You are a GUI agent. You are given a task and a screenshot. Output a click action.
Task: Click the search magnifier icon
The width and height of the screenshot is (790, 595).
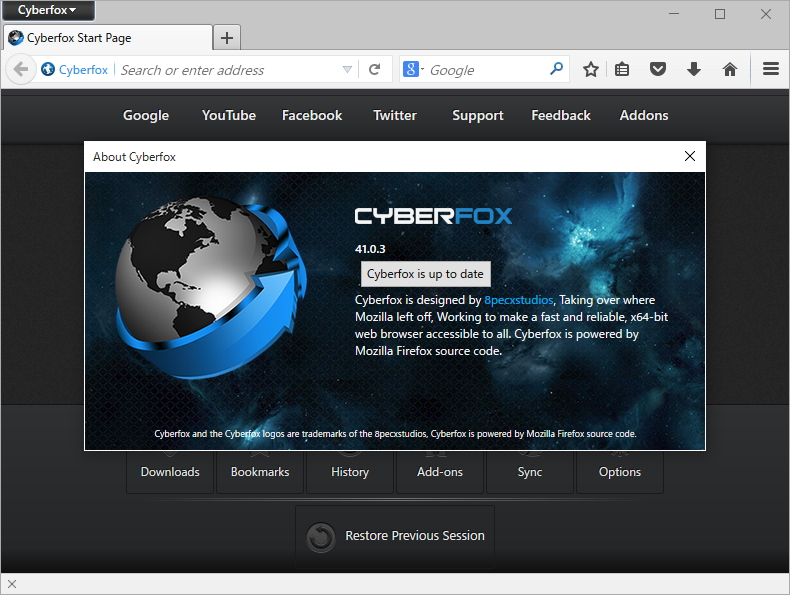click(556, 69)
